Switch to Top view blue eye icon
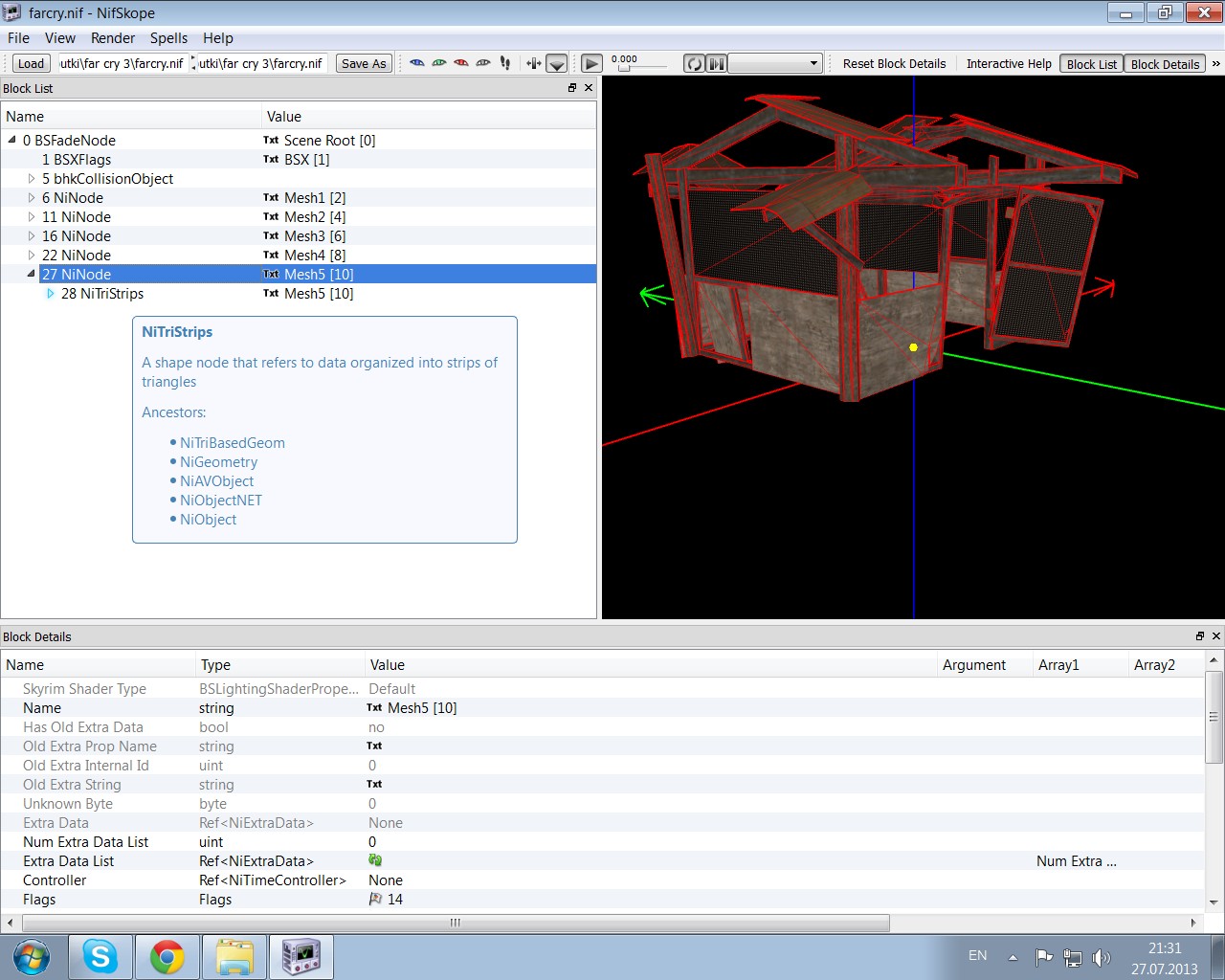Image resolution: width=1225 pixels, height=980 pixels. tap(417, 63)
